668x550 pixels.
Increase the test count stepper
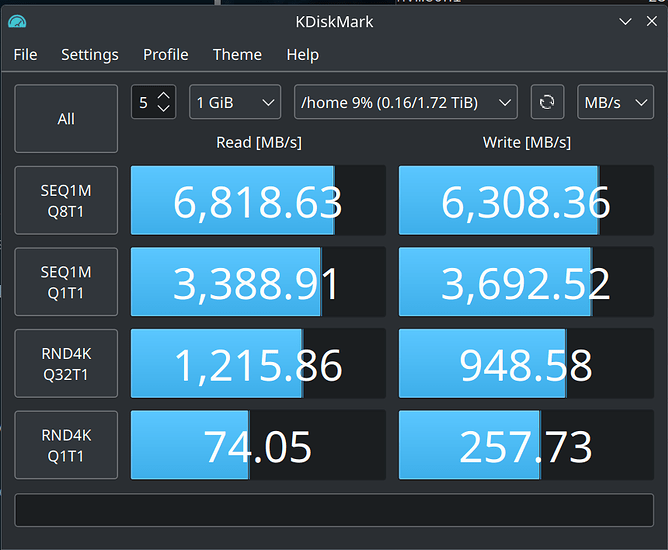pos(165,95)
